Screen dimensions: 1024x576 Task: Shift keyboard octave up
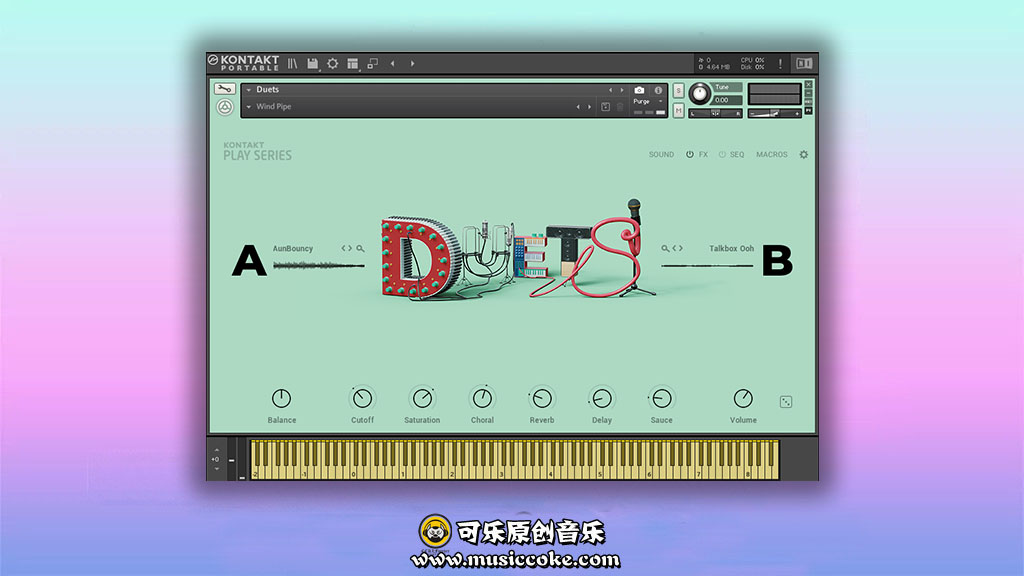click(217, 450)
